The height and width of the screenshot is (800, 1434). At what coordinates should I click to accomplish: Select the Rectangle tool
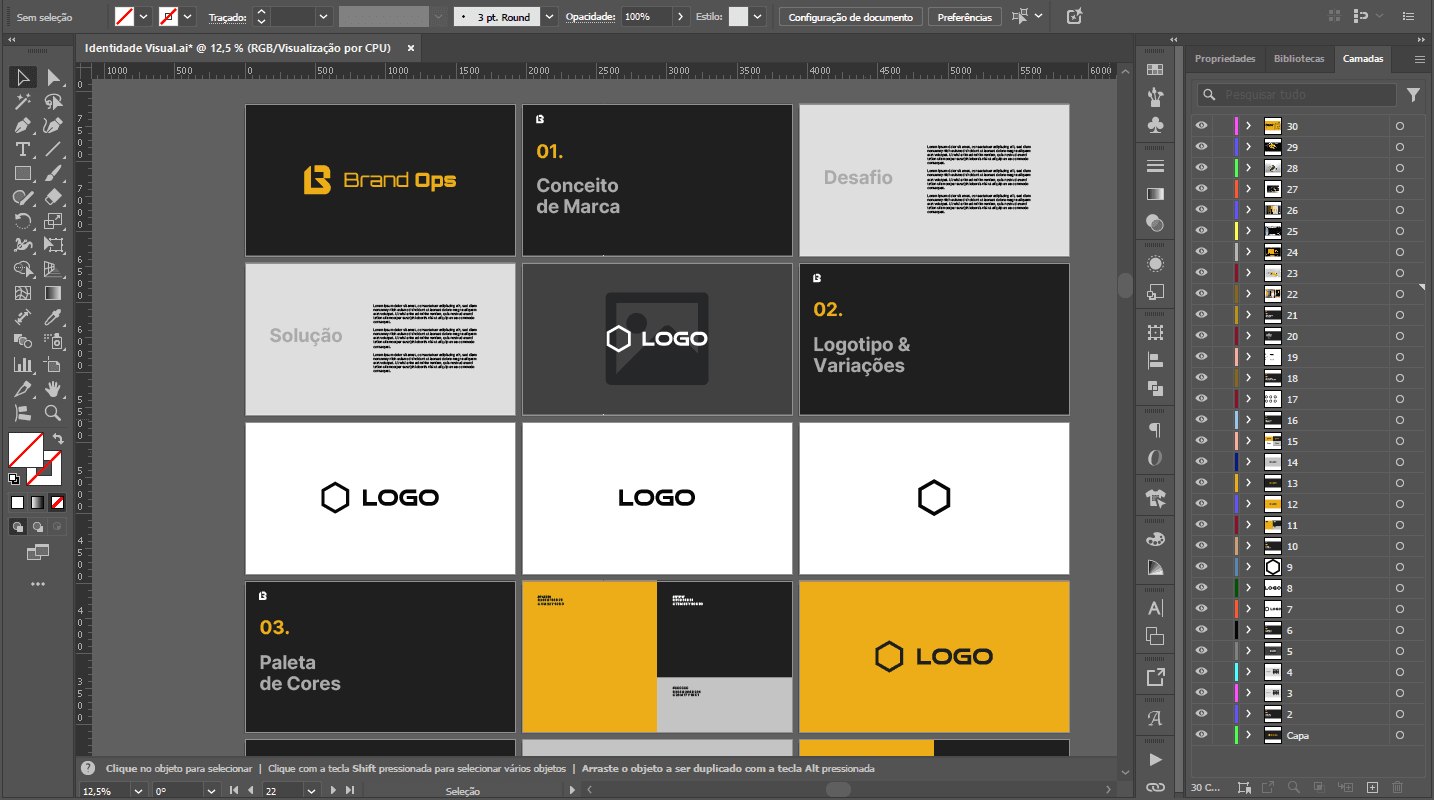[22, 173]
